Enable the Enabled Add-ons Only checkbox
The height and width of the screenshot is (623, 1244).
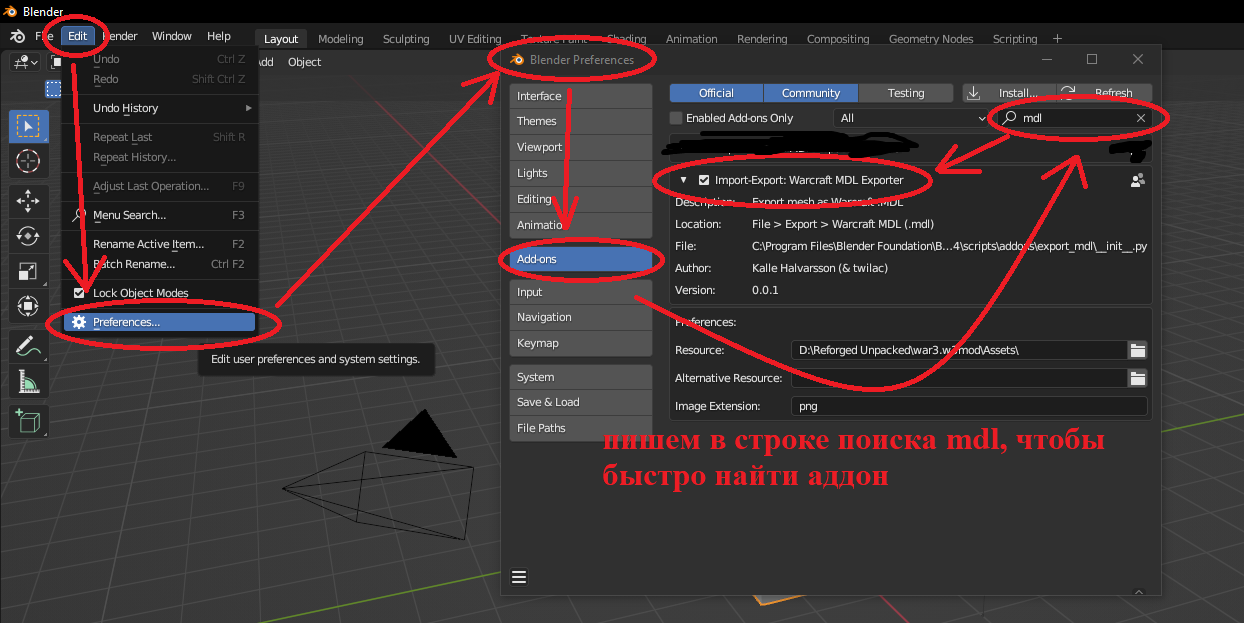tap(676, 118)
